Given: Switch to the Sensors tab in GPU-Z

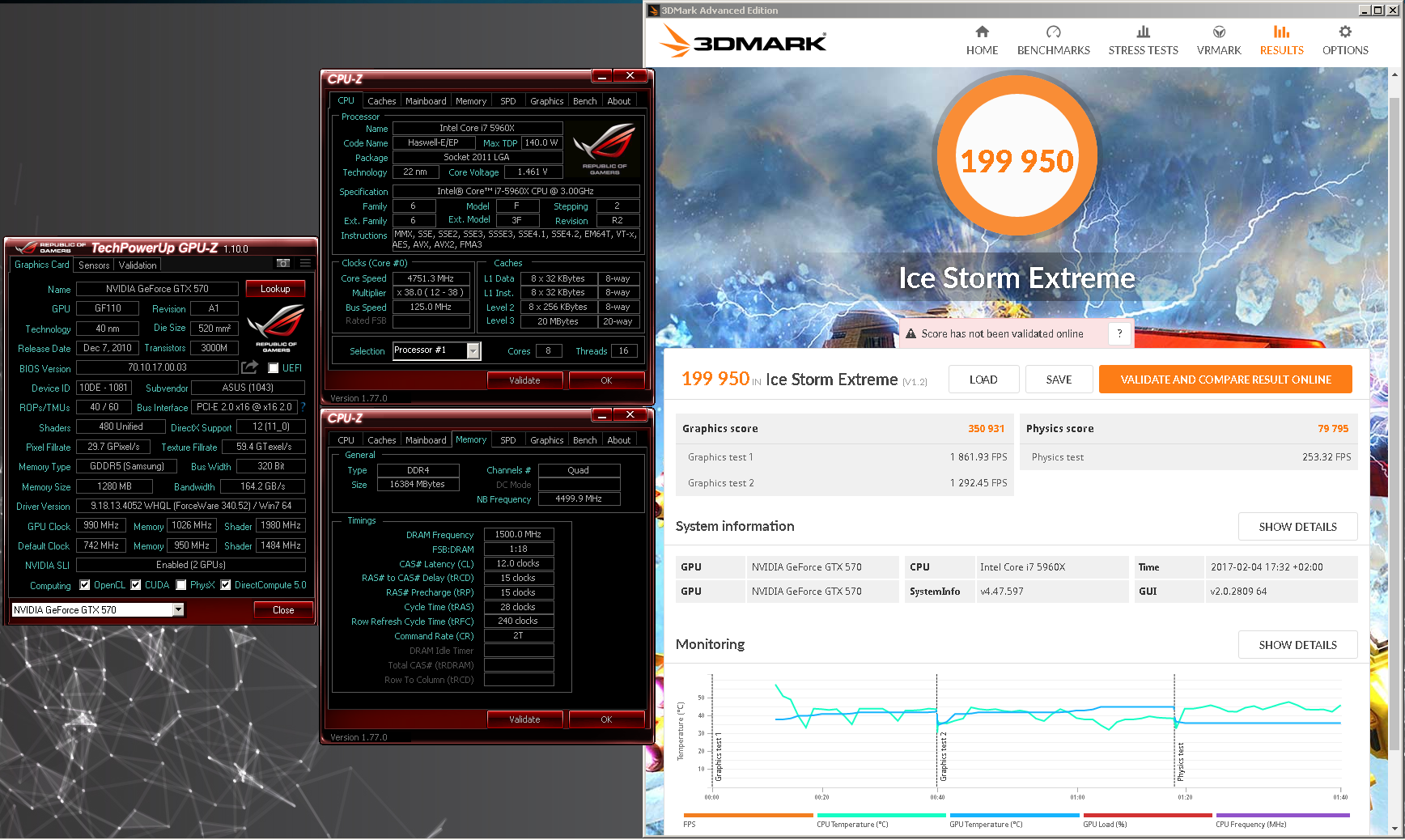Looking at the screenshot, I should (94, 265).
